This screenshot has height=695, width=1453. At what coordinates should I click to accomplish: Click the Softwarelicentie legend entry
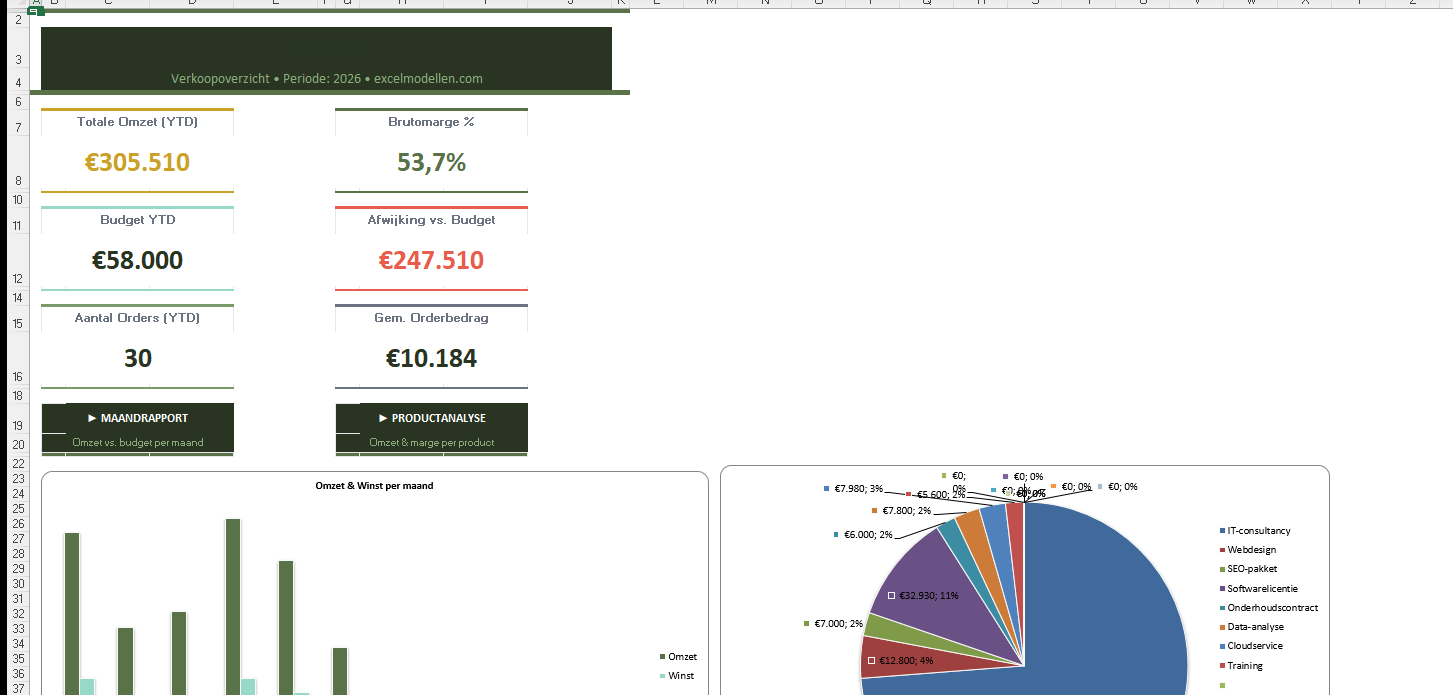(x=1262, y=589)
